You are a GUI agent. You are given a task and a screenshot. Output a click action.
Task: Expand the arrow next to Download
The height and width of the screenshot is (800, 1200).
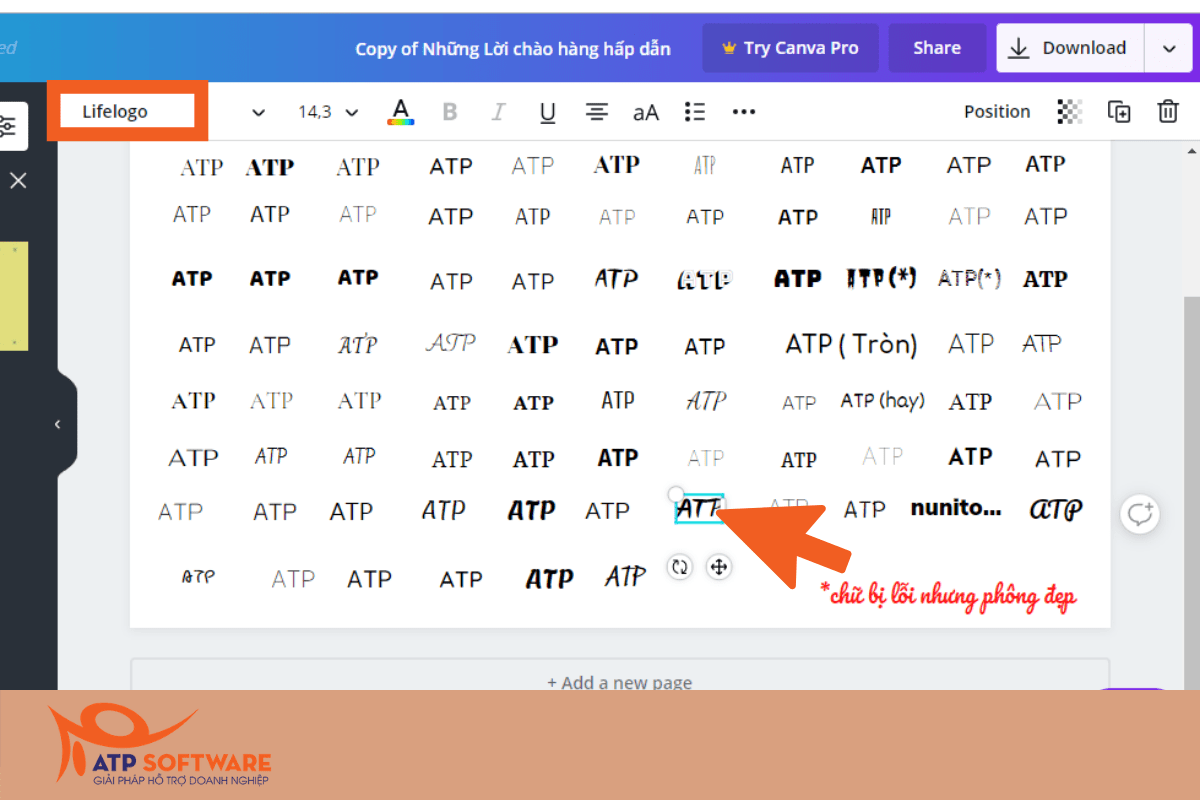pyautogui.click(x=1169, y=48)
